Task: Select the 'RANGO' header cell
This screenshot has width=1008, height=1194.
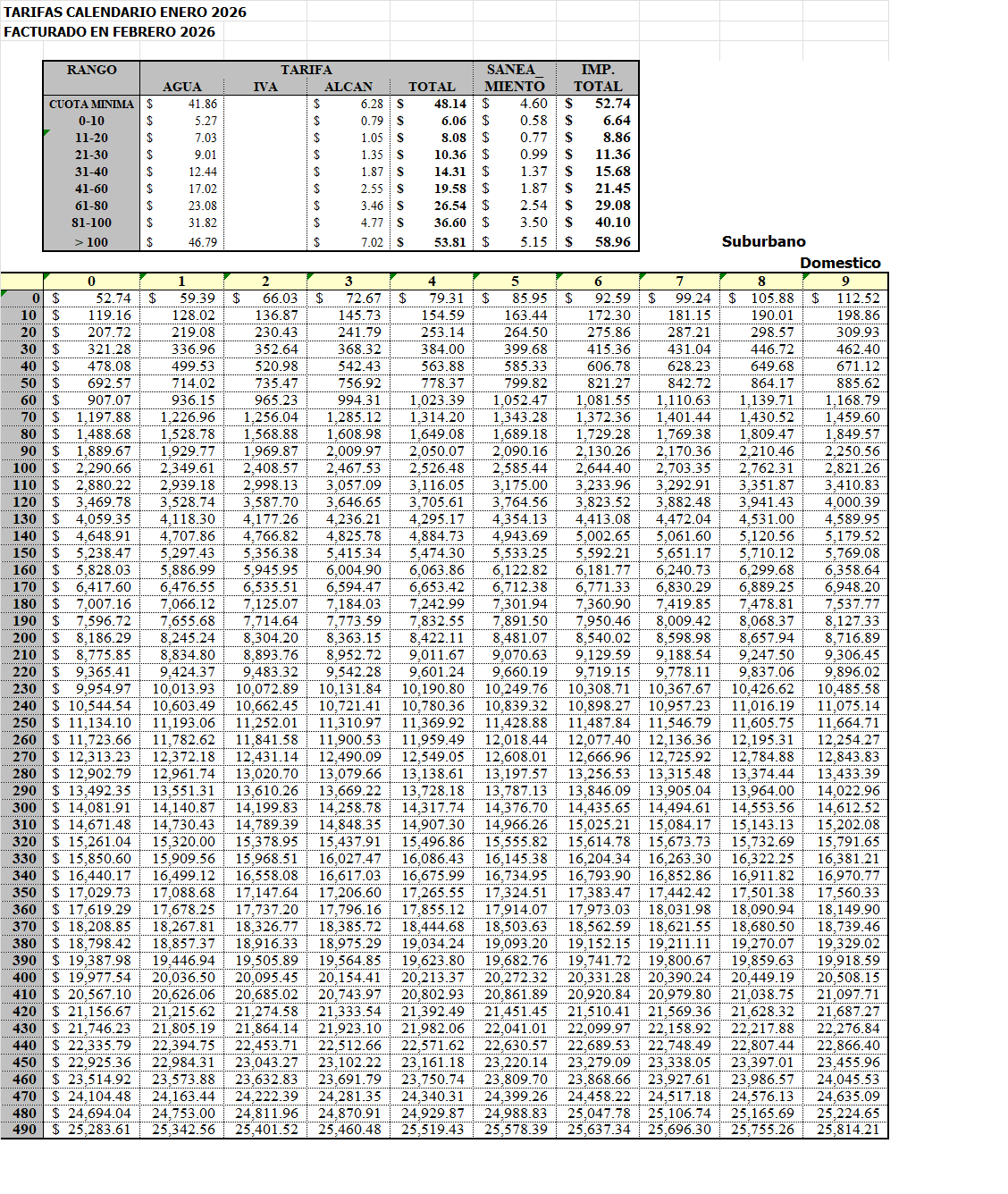Action: coord(91,70)
